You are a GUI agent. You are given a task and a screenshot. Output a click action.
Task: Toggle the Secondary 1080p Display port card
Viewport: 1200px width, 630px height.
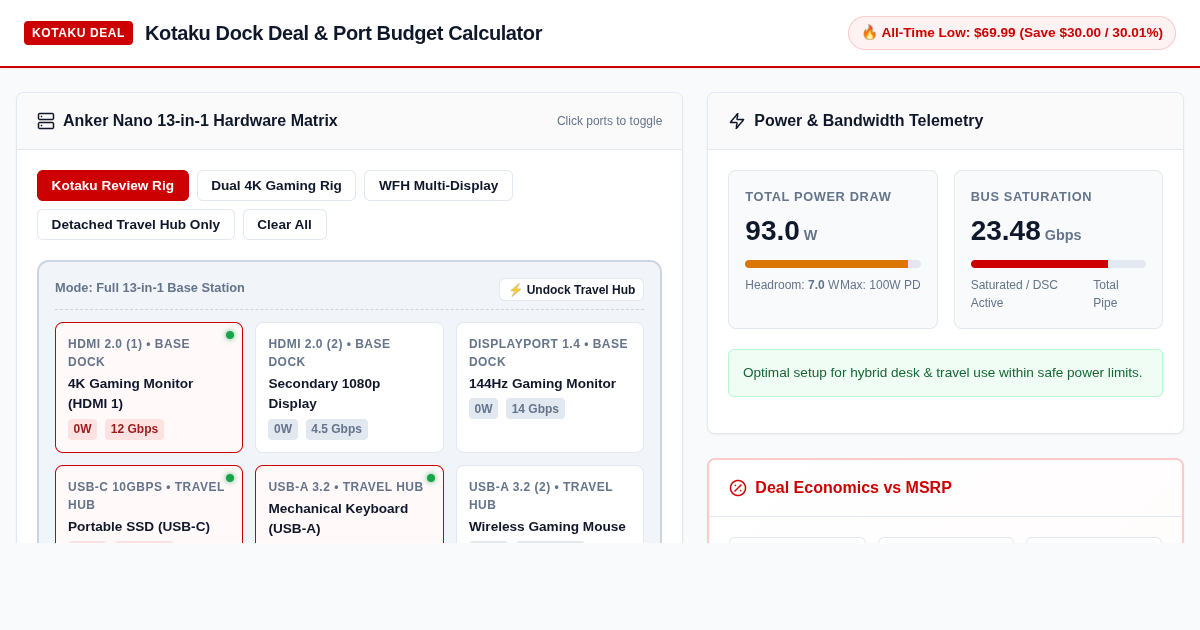349,387
